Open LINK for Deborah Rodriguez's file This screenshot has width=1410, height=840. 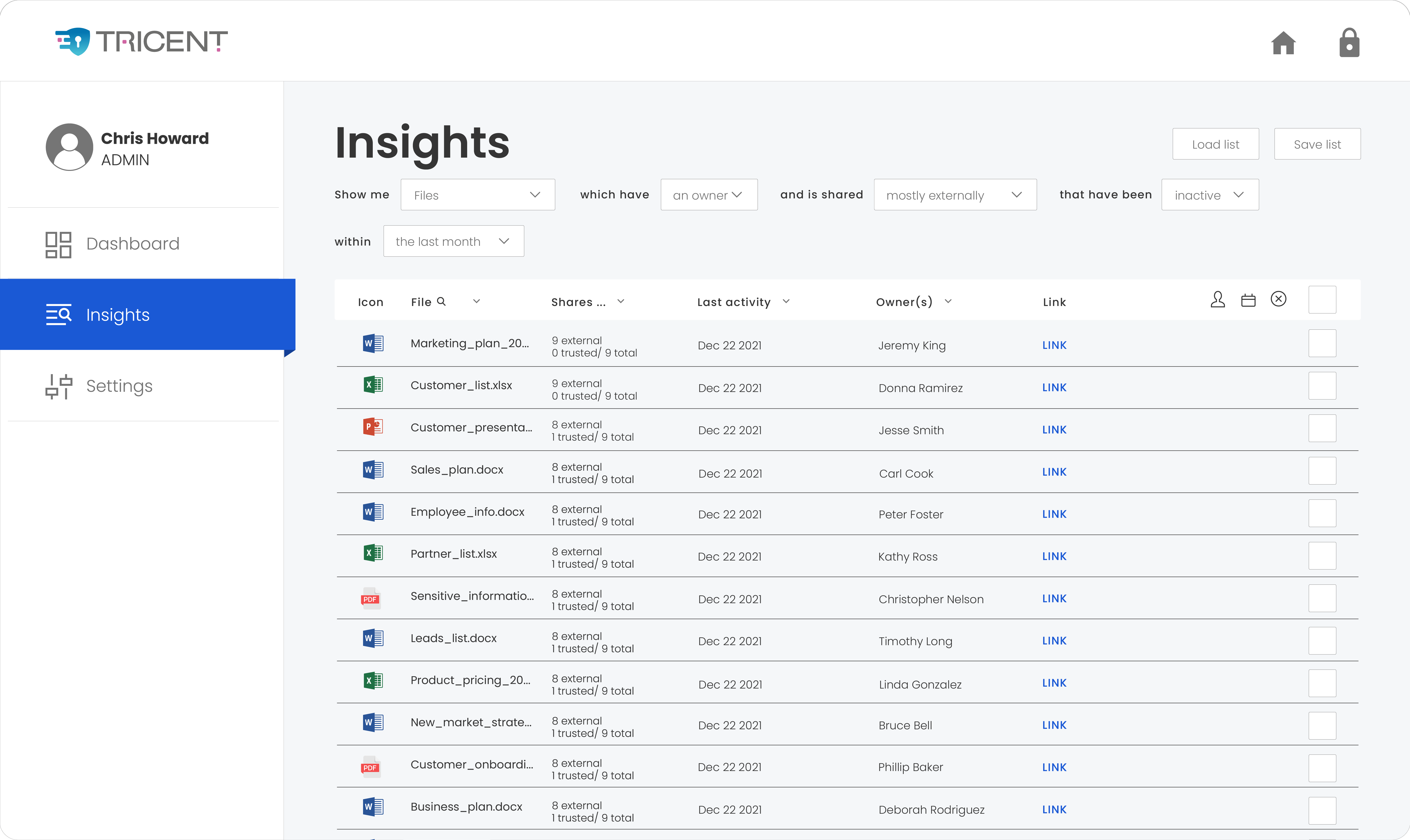(1054, 809)
